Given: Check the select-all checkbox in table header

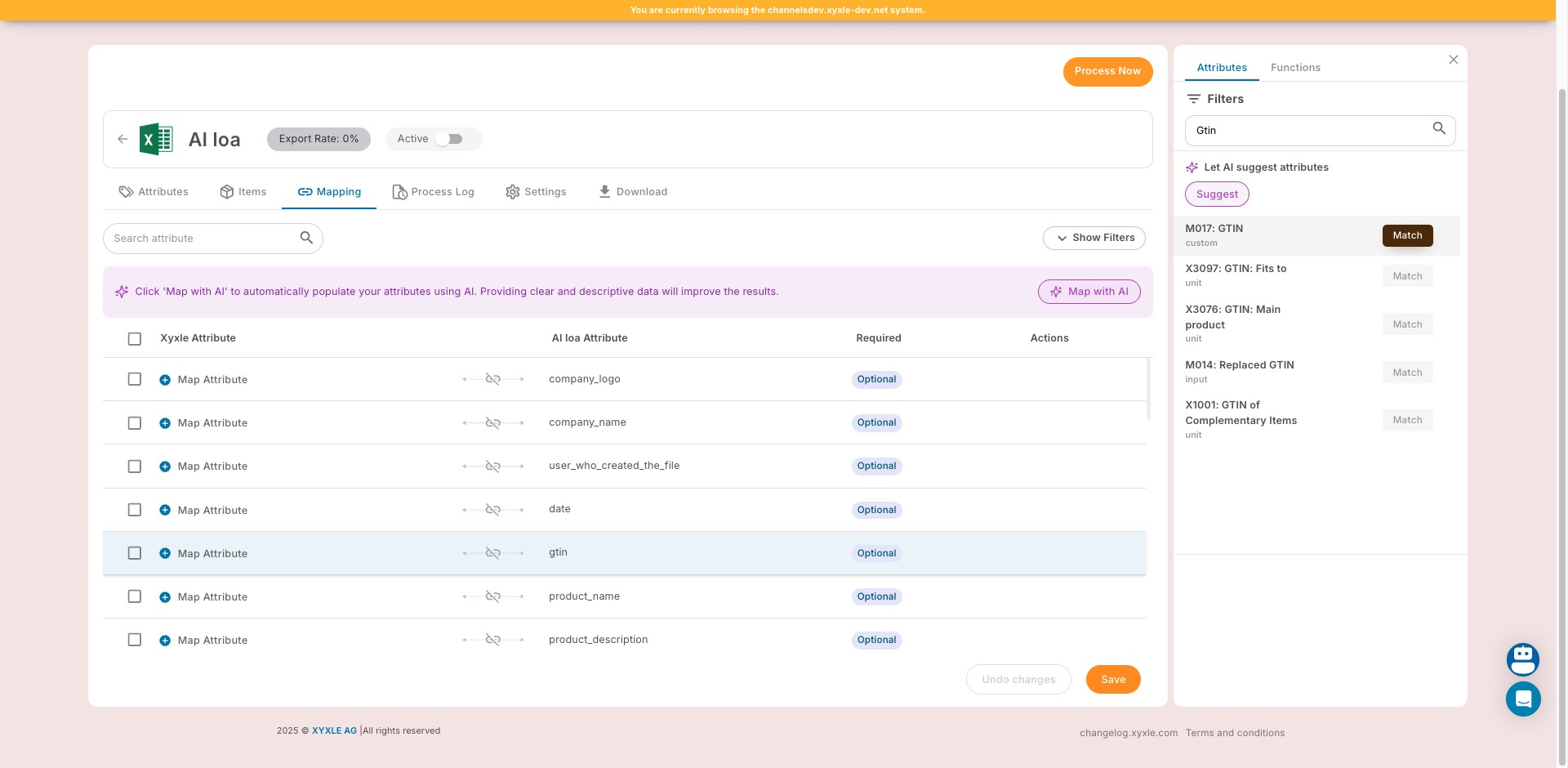Looking at the screenshot, I should (135, 338).
